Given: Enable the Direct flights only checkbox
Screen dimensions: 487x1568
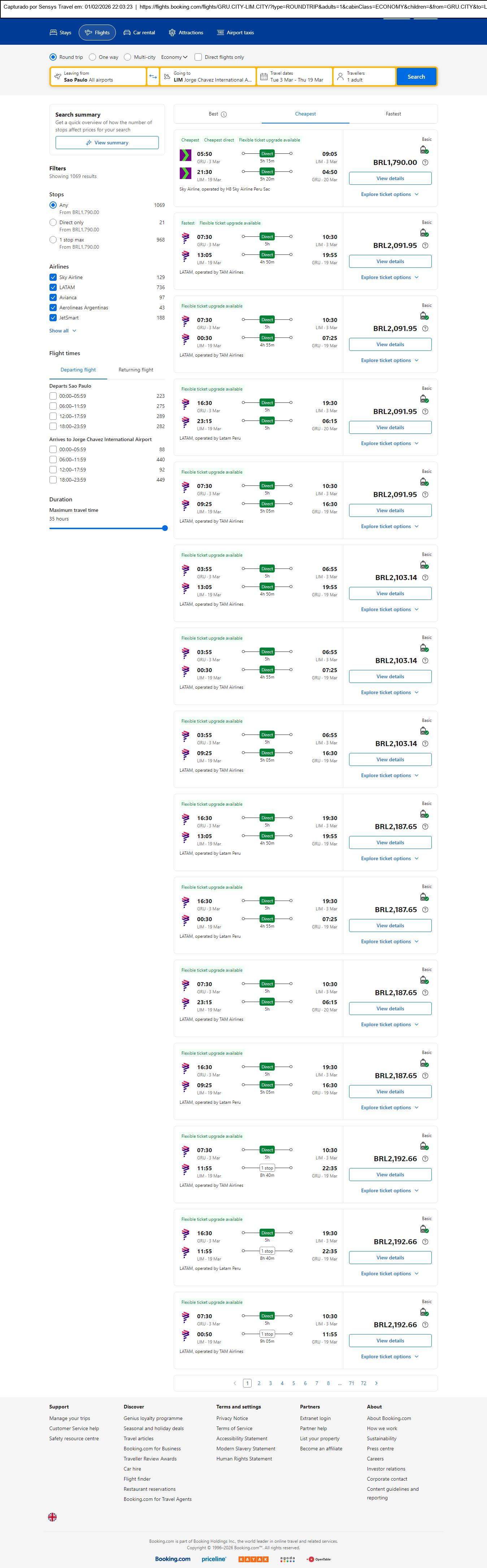Looking at the screenshot, I should (198, 57).
